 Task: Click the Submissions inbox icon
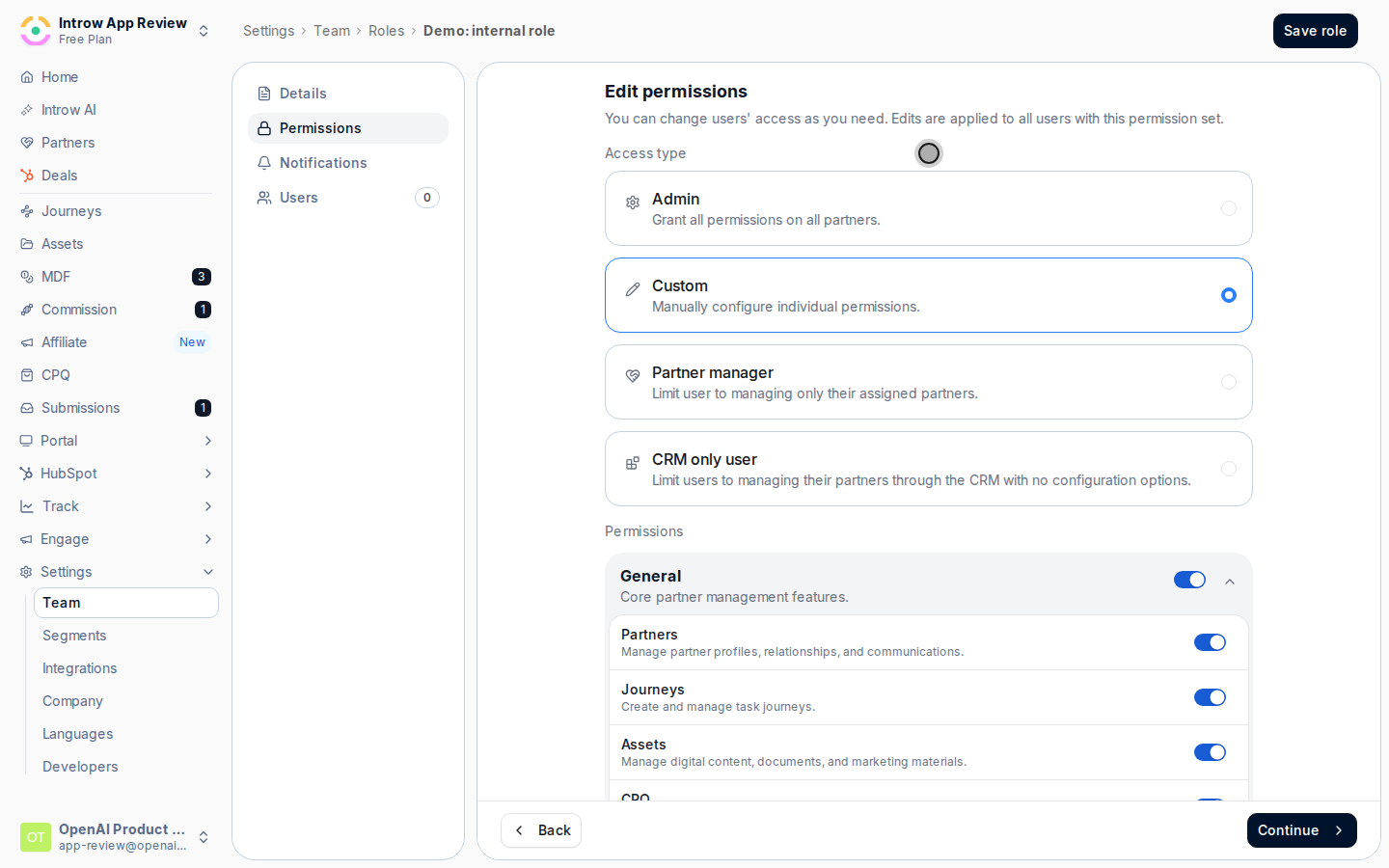pyautogui.click(x=27, y=408)
